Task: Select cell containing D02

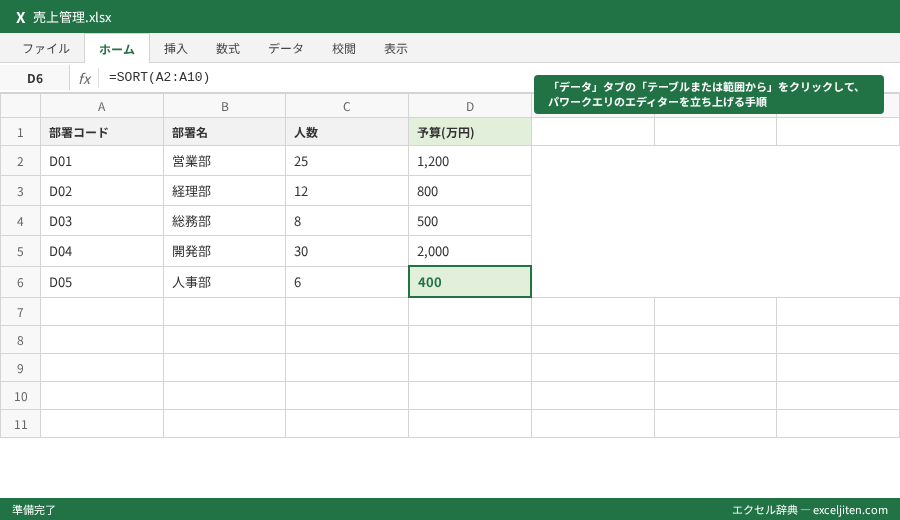Action: [102, 191]
